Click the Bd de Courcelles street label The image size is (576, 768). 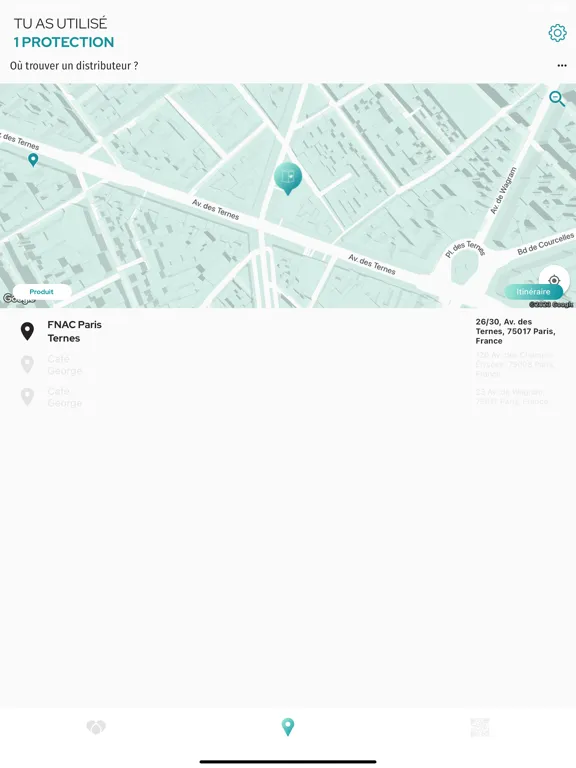tap(545, 243)
